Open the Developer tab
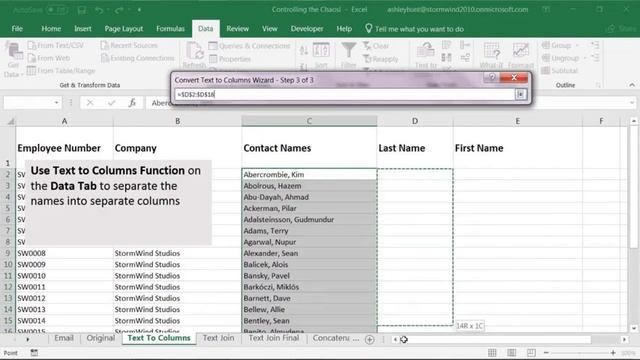640x360 pixels. (307, 29)
